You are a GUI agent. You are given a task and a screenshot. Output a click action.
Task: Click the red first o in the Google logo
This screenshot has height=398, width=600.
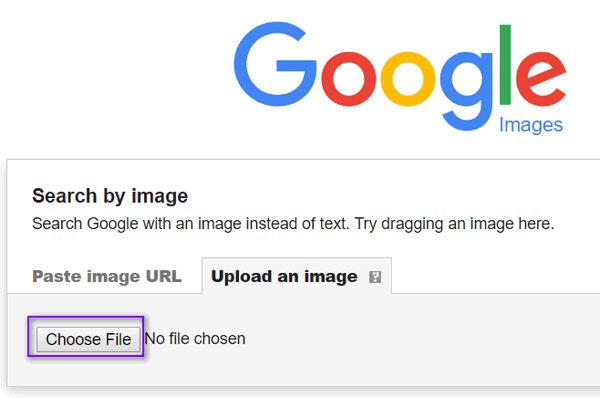[349, 79]
